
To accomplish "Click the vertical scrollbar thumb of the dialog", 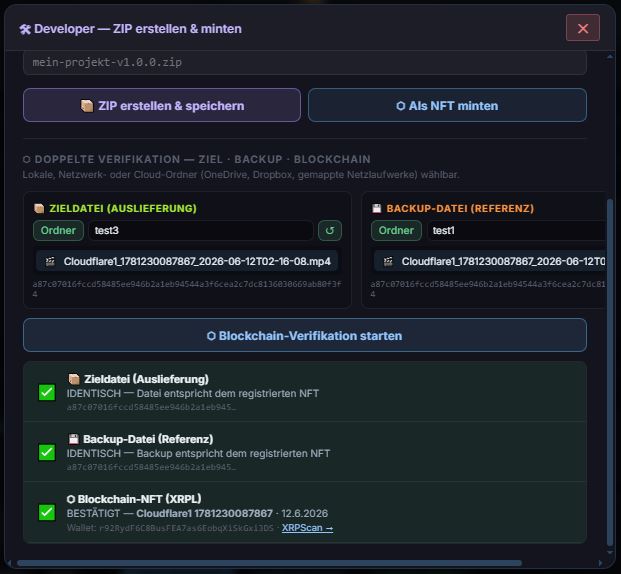I will [610, 372].
